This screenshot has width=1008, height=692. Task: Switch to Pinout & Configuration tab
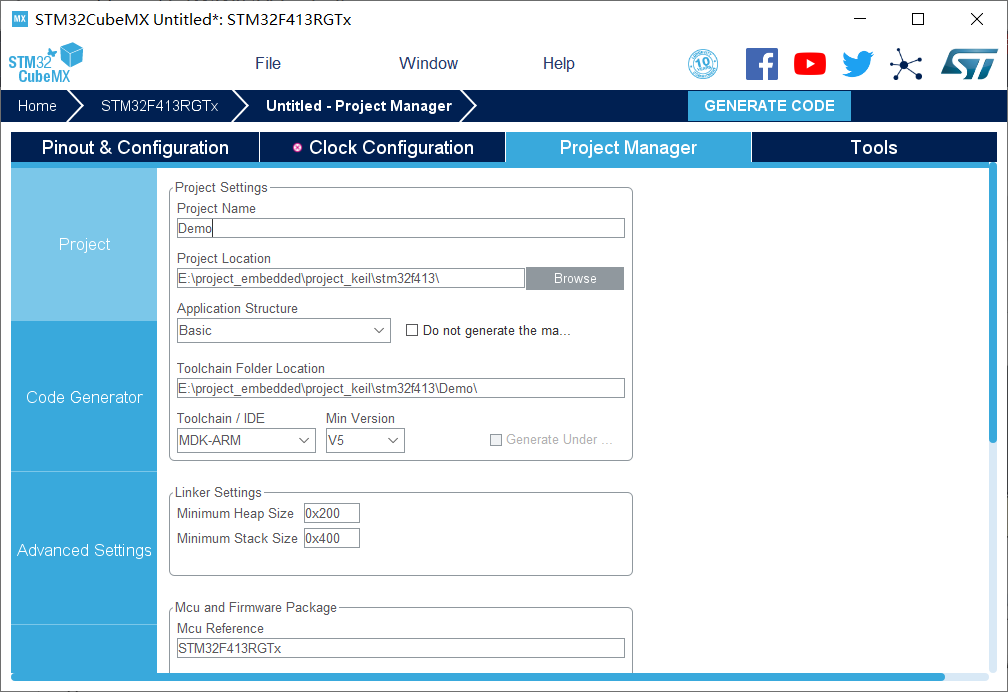click(135, 147)
